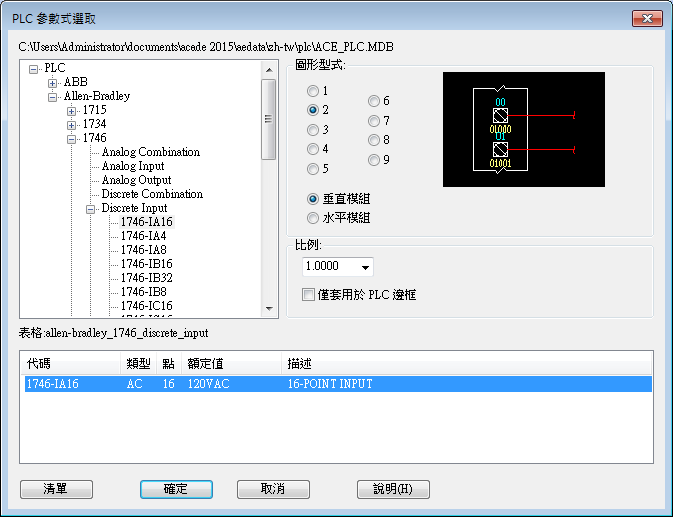Select graphics style radio button 3
The image size is (673, 517).
point(313,130)
